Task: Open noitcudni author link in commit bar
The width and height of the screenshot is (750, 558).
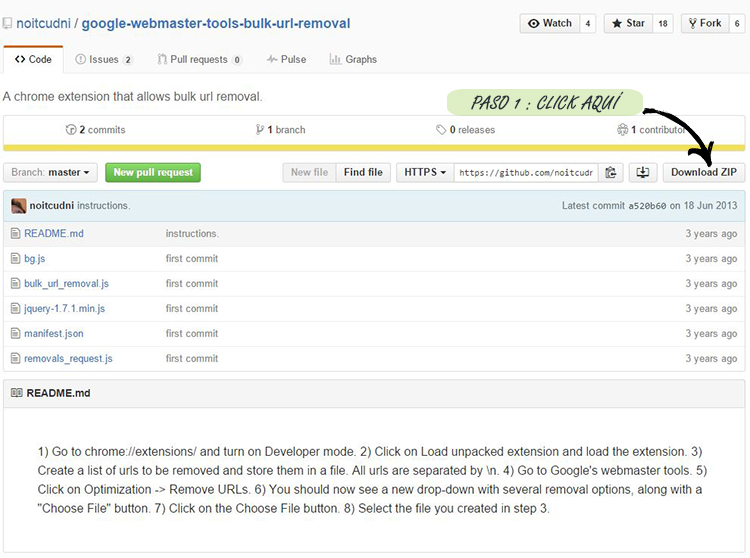Action: coord(52,206)
